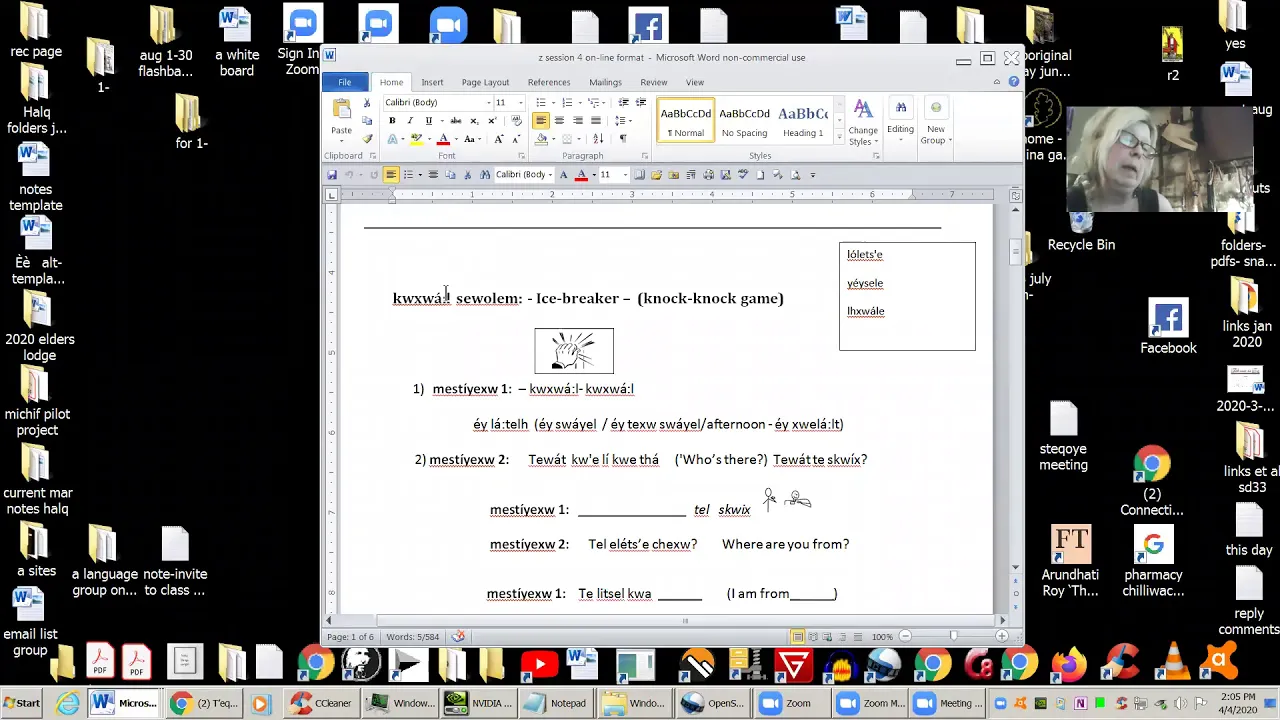Click the Text Effects icon

coord(391,139)
